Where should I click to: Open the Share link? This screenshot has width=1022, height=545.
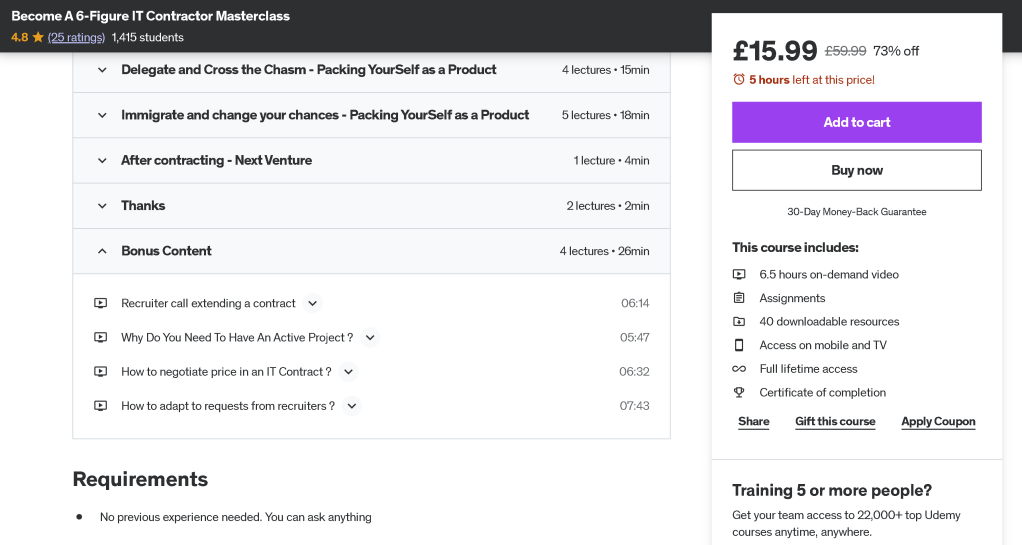coord(753,421)
